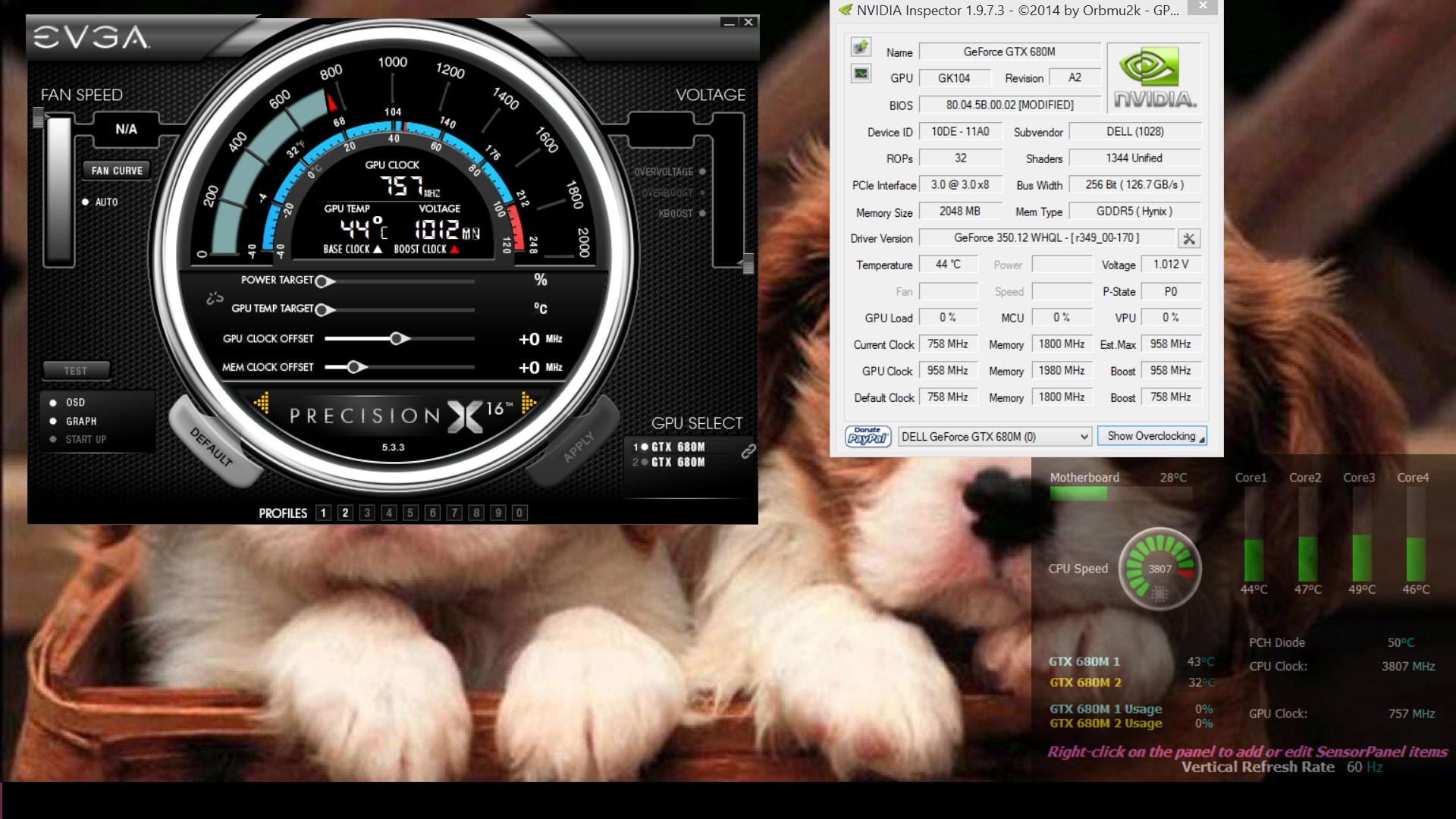Screen dimensions: 1456x819
Task: Load profile 1
Action: point(324,513)
